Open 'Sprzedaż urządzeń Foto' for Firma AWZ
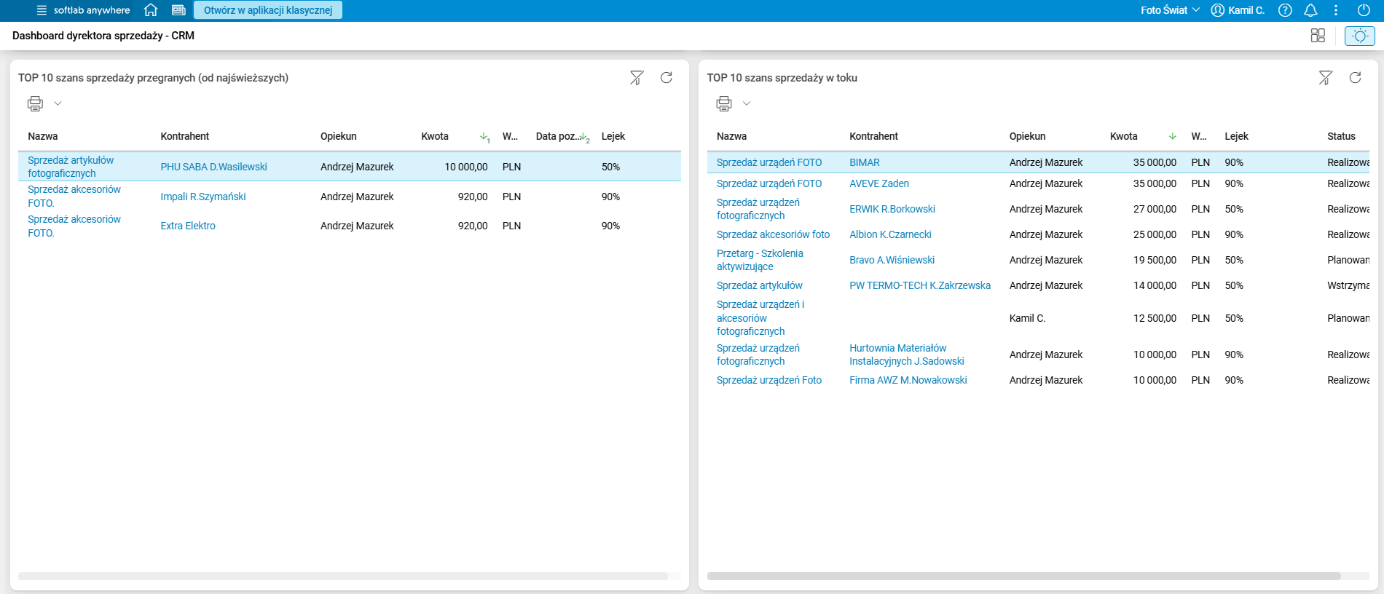Screen dimensions: 1384x594 click(769, 380)
